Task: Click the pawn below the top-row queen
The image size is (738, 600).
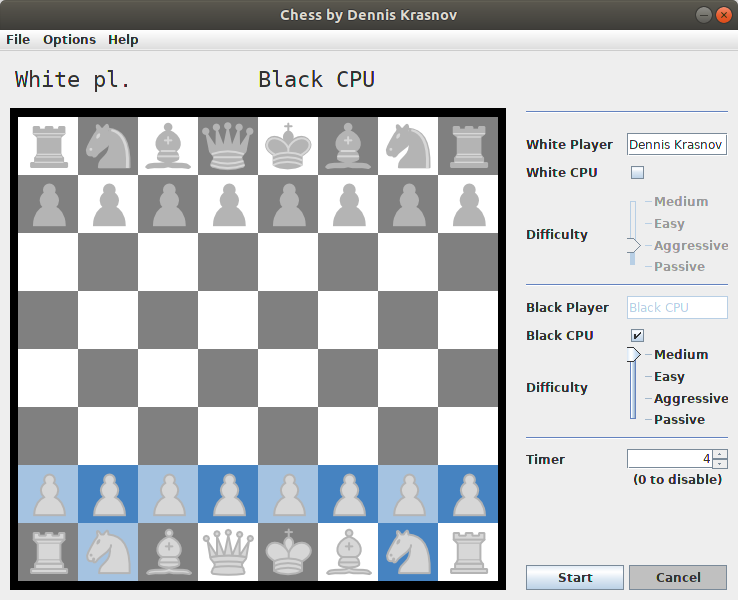Action: click(x=228, y=205)
